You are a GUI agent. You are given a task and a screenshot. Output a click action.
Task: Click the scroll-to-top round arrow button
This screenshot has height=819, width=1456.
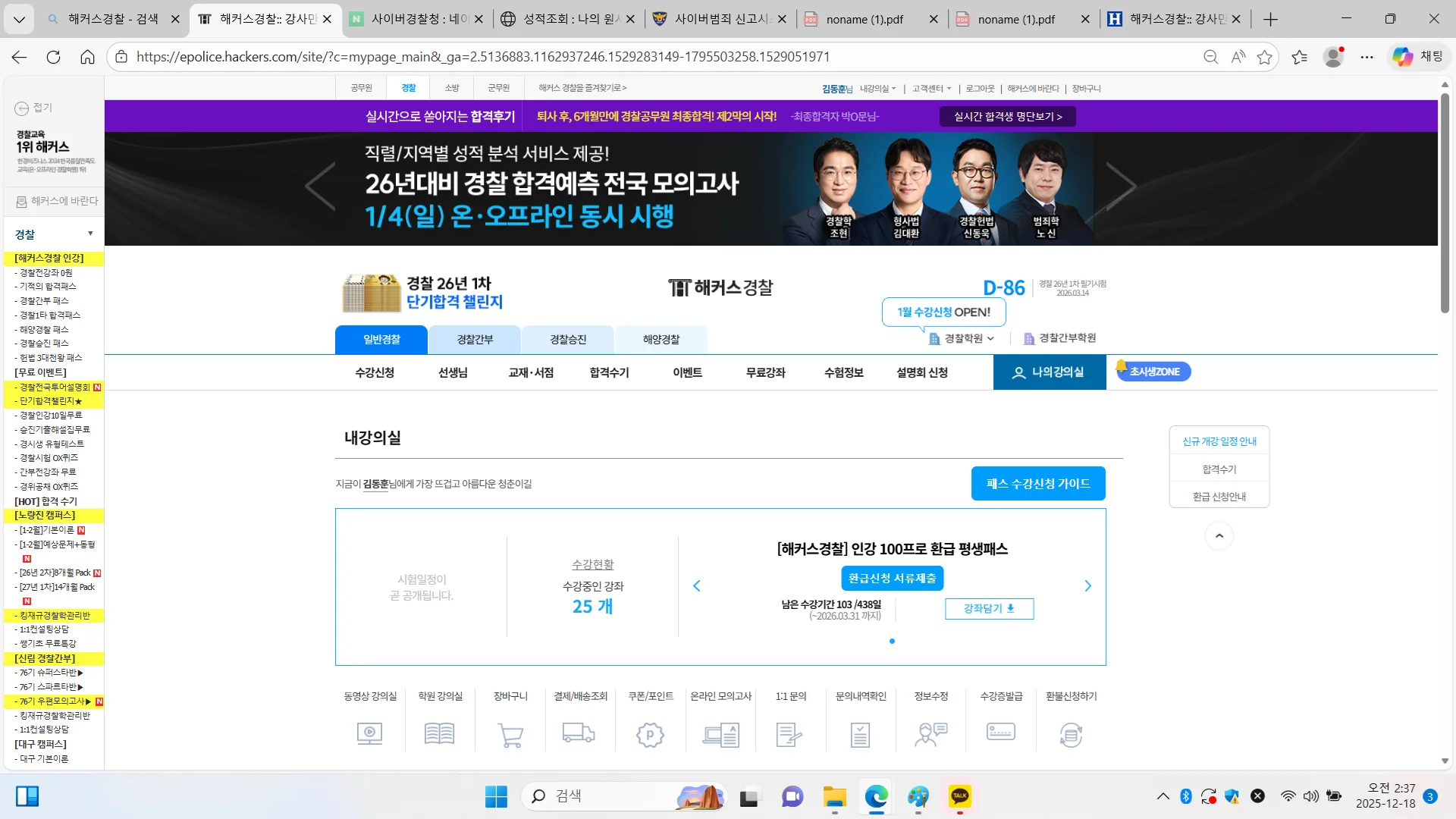1219,536
